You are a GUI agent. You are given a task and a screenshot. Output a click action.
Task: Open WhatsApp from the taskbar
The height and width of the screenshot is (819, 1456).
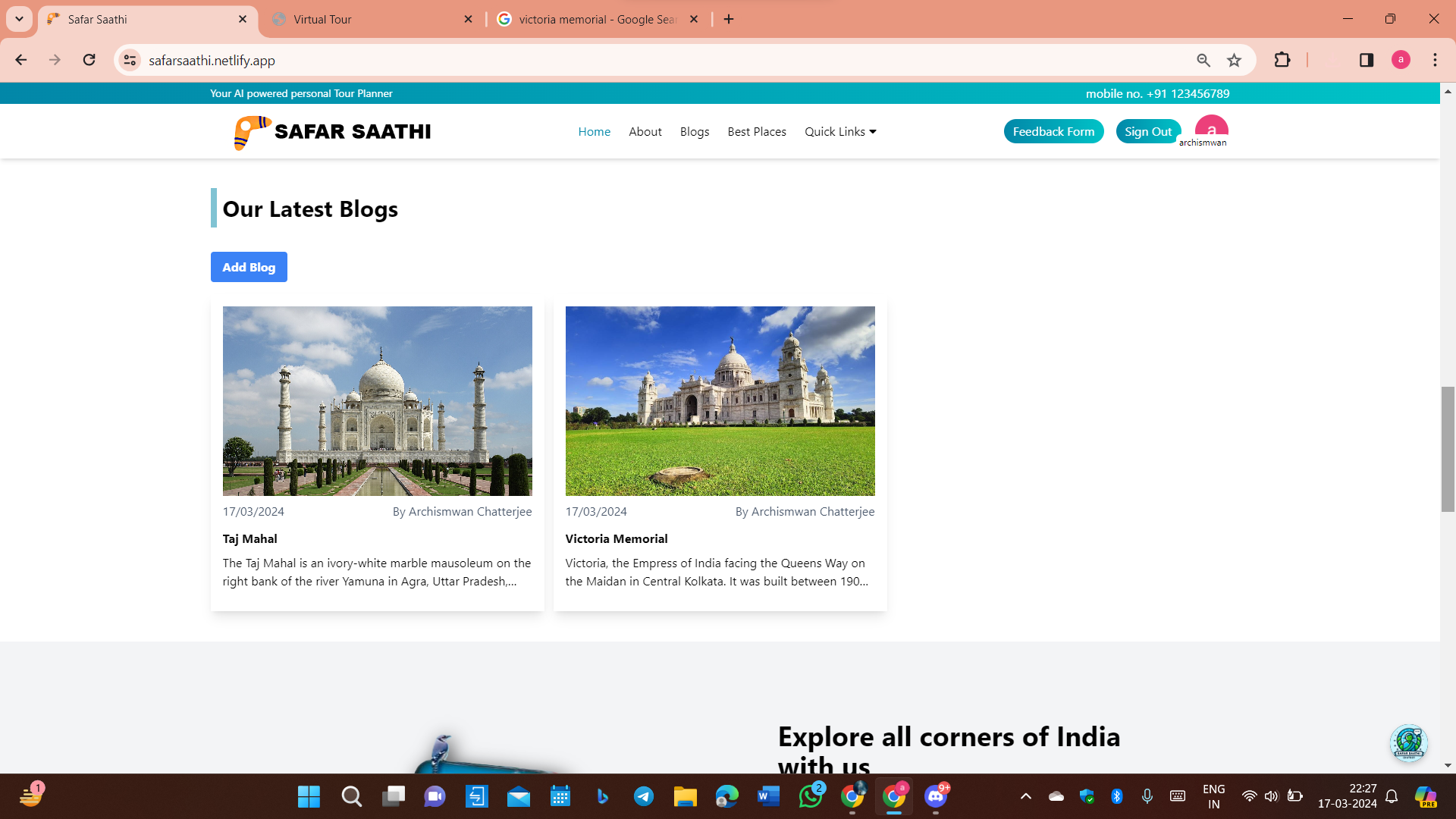[x=810, y=796]
